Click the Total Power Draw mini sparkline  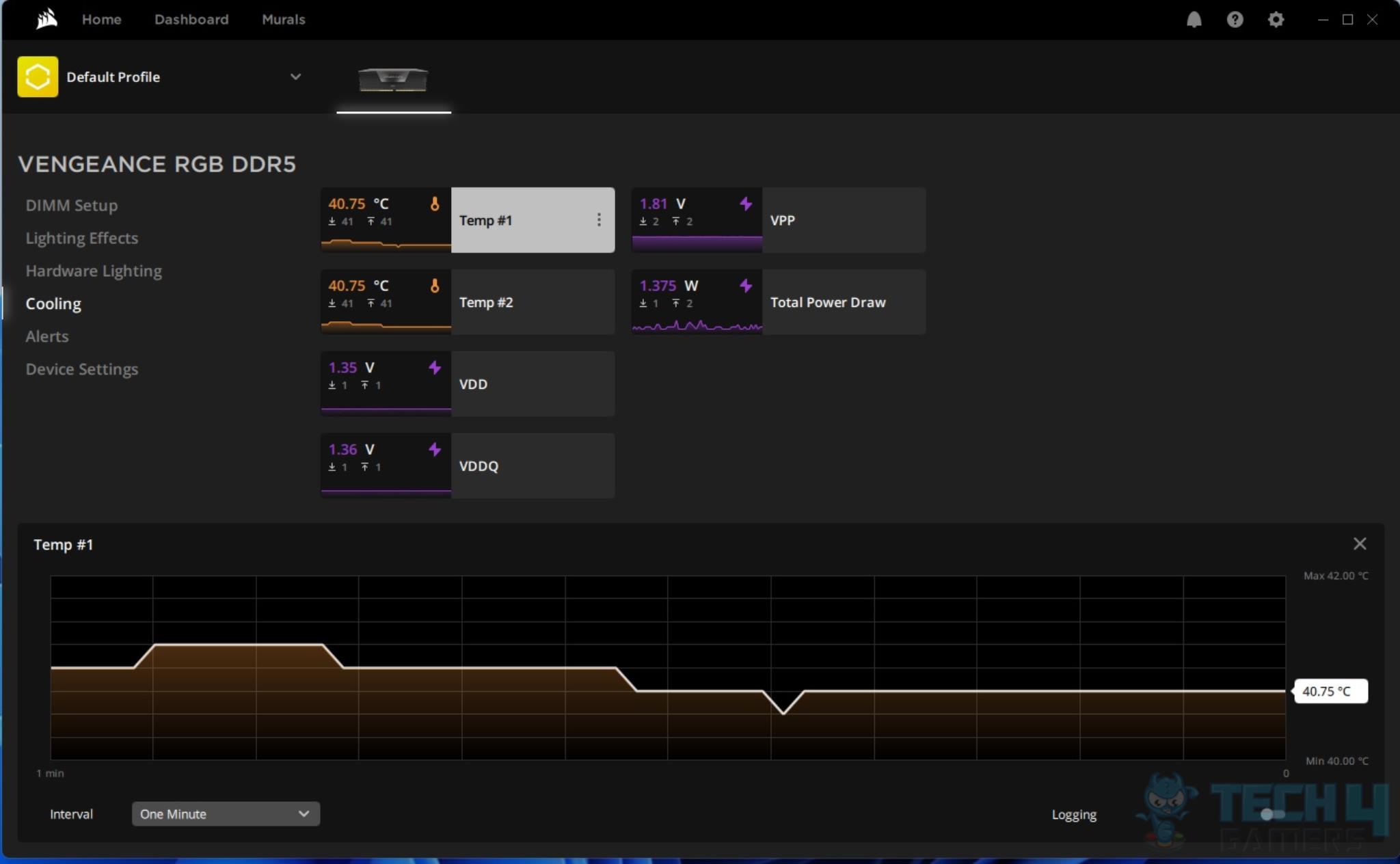tap(697, 325)
